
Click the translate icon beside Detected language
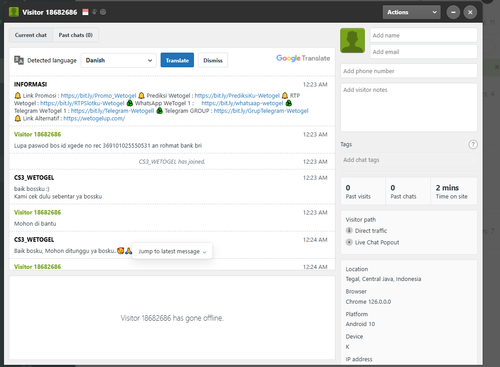pos(19,60)
